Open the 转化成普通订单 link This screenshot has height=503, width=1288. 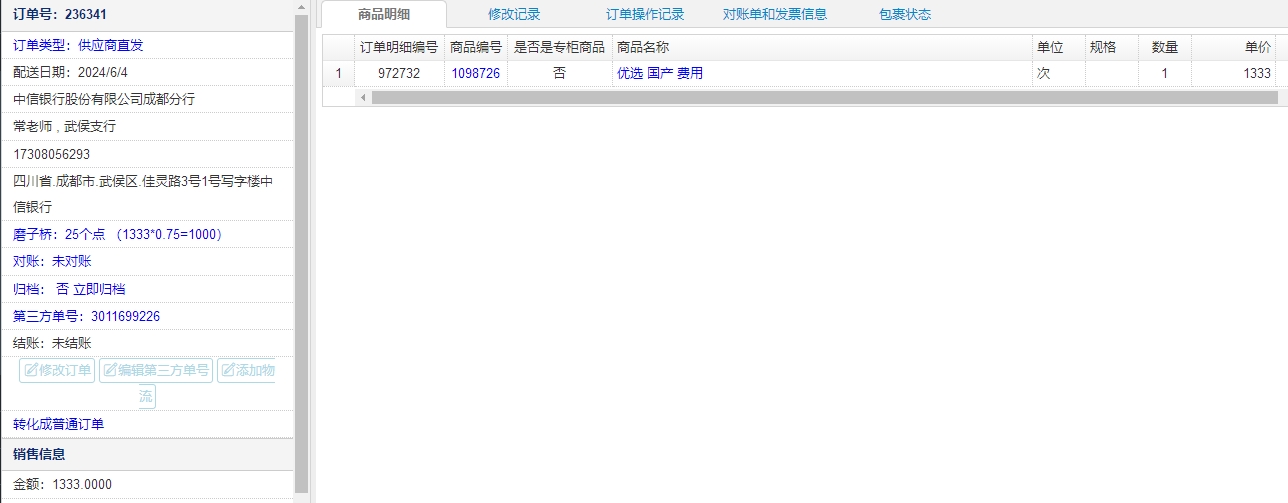[x=58, y=424]
